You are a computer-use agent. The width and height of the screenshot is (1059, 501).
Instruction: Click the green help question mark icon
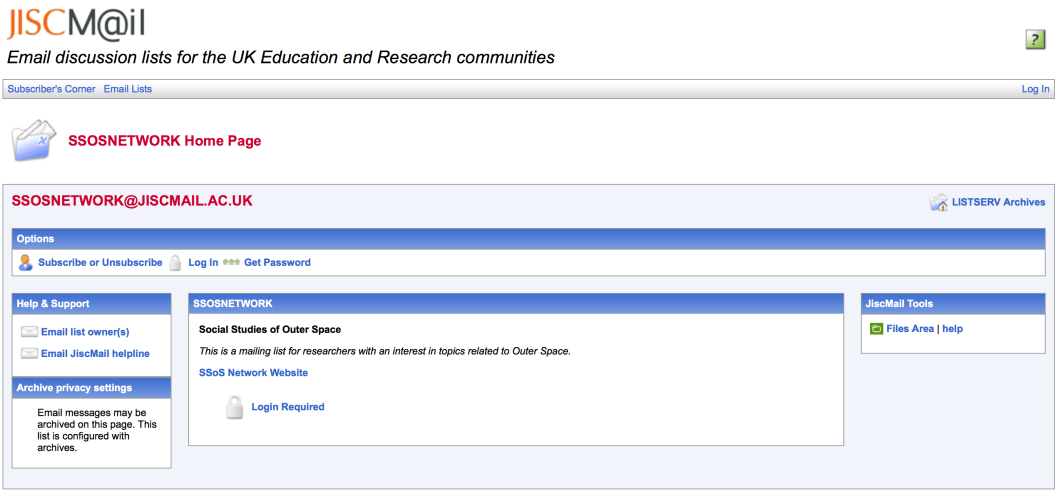(x=1035, y=39)
